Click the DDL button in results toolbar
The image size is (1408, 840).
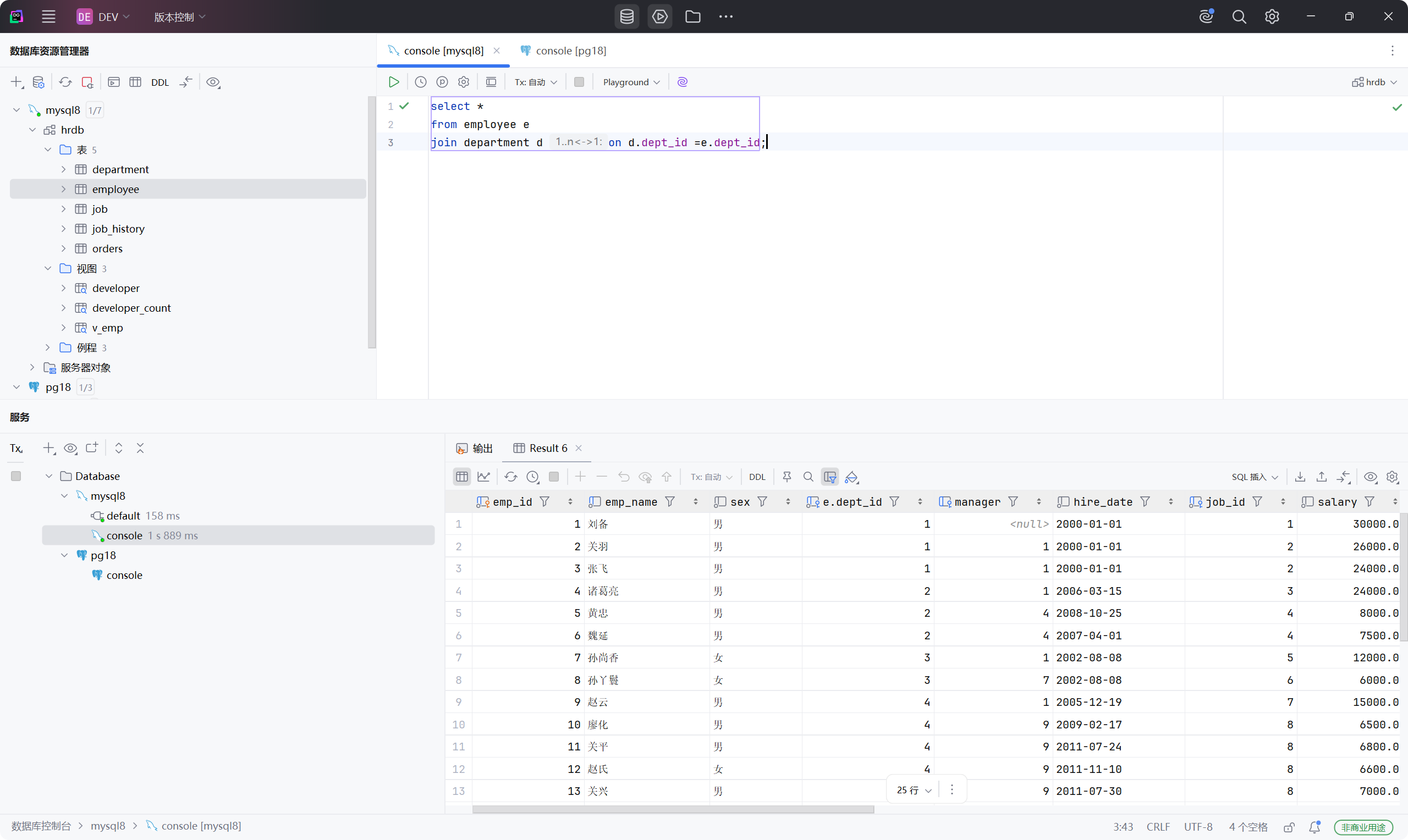(x=756, y=477)
